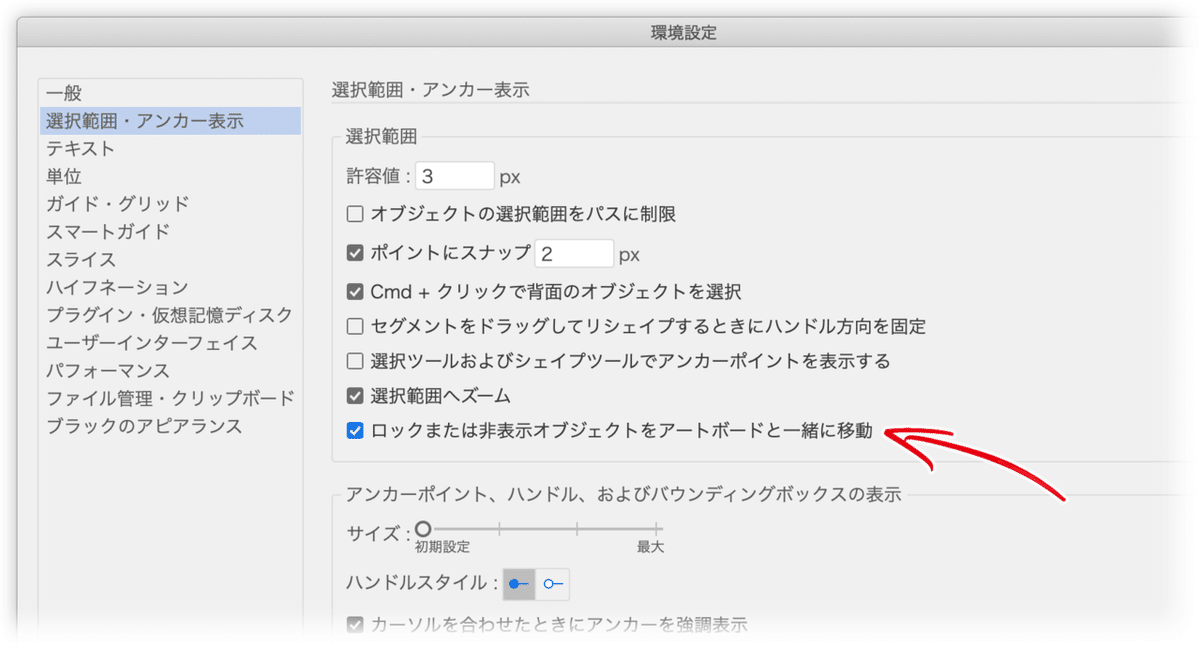This screenshot has width=1200, height=647.
Task: Open スマートガイド preferences
Action: pyautogui.click(x=108, y=232)
